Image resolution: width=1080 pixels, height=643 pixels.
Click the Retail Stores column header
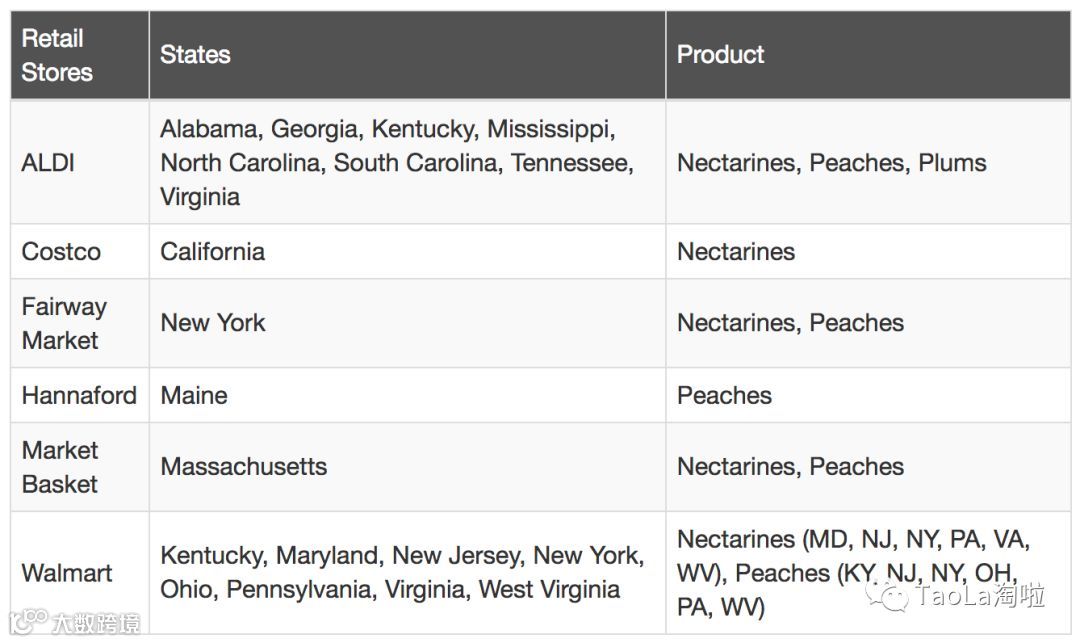click(80, 55)
